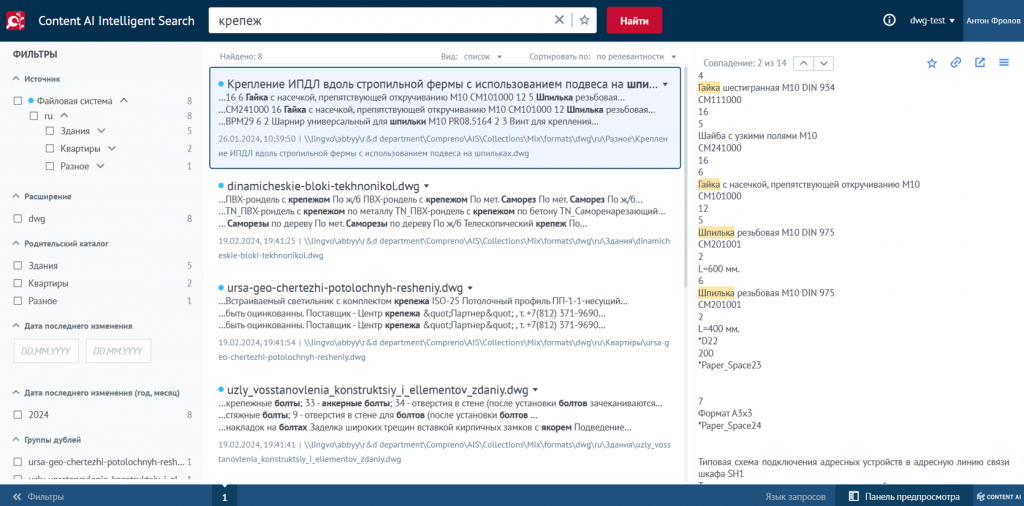This screenshot has height=506, width=1024.
Task: Click the results list vertical scrollbar
Action: point(685,176)
